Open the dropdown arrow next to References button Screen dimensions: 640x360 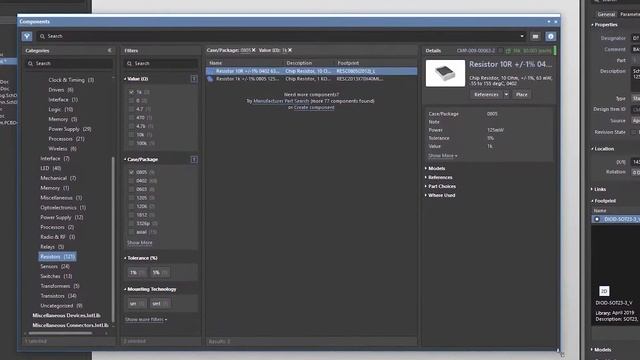506,95
